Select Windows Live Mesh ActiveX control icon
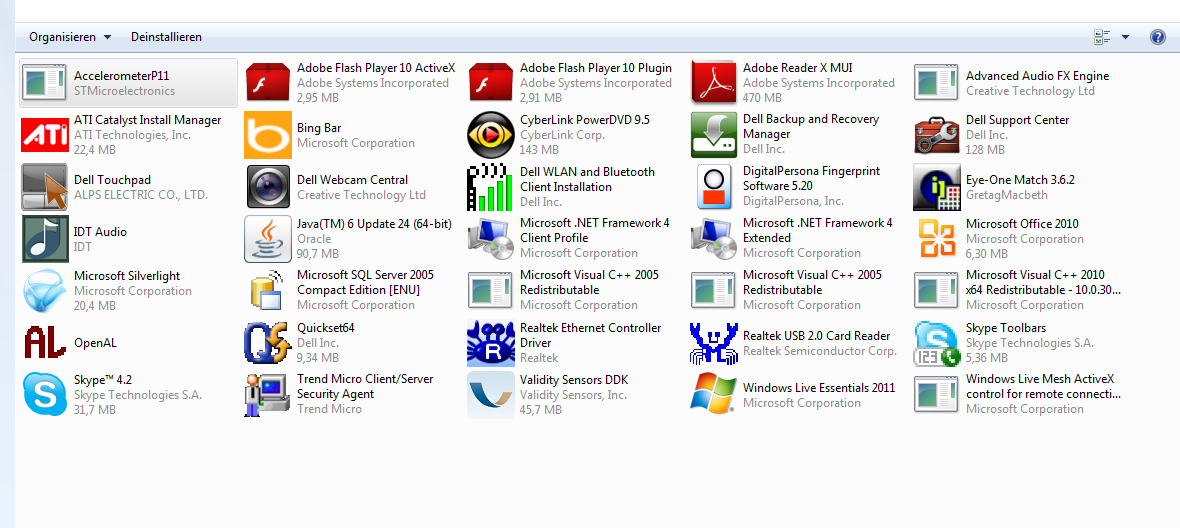Image resolution: width=1180 pixels, height=528 pixels. tap(937, 394)
